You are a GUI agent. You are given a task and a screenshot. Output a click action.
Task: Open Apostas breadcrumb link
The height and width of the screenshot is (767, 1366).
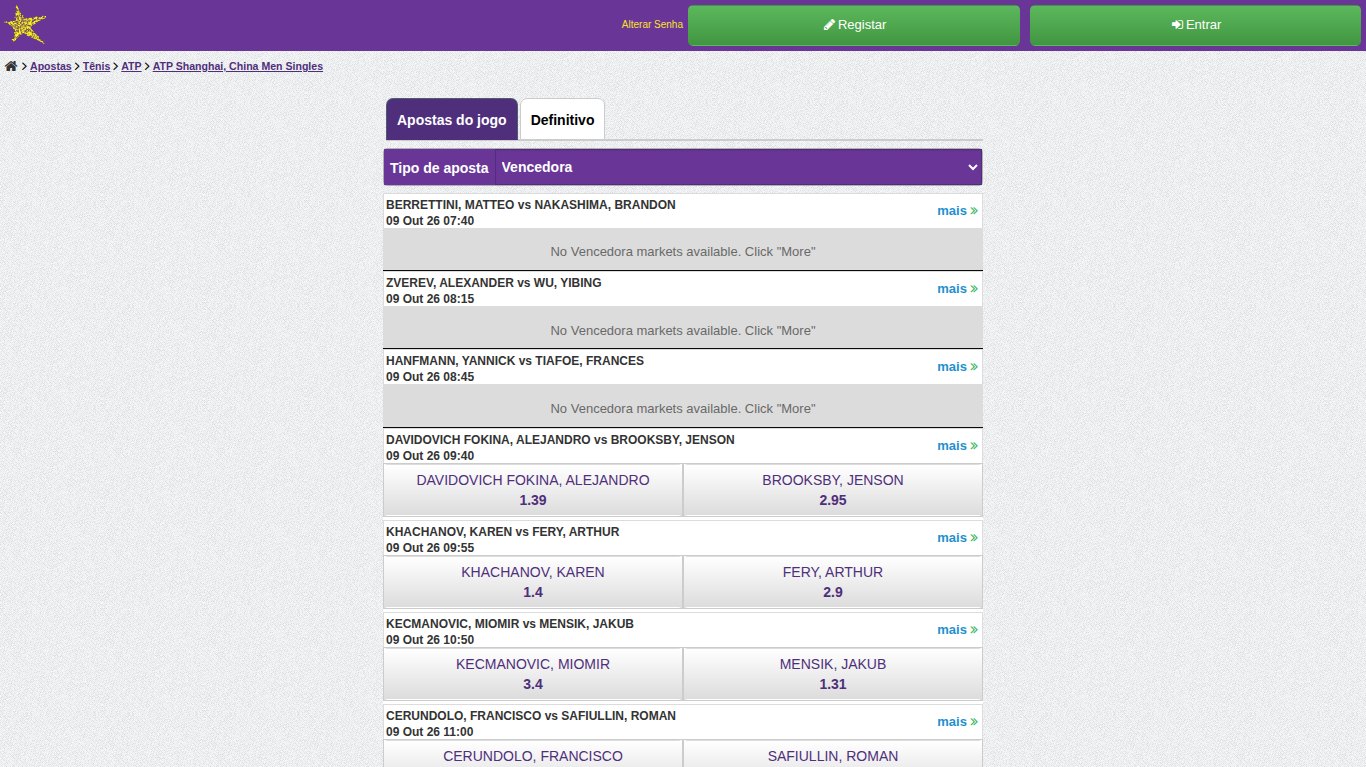51,66
